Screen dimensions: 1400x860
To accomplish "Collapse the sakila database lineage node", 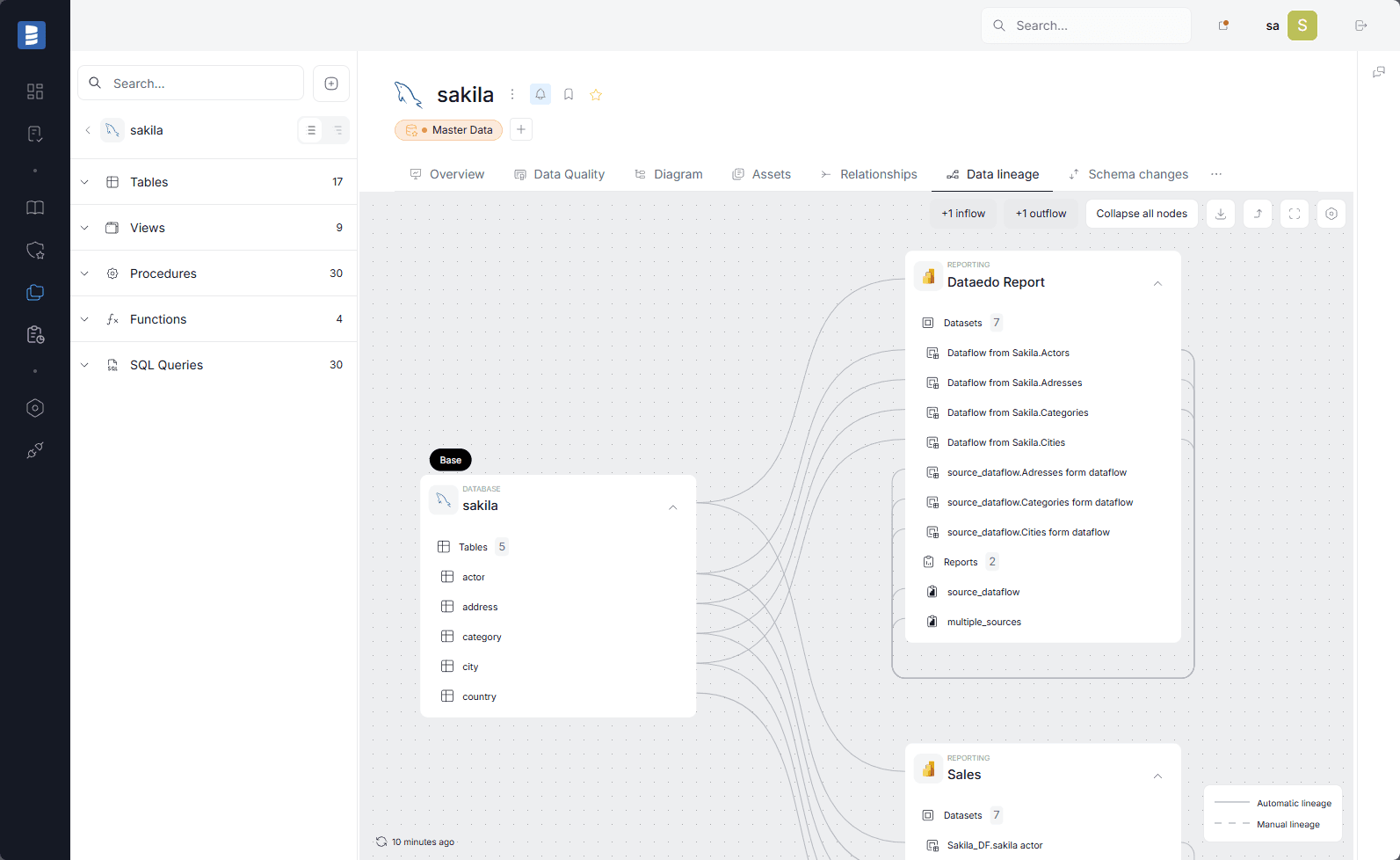I will tap(672, 507).
